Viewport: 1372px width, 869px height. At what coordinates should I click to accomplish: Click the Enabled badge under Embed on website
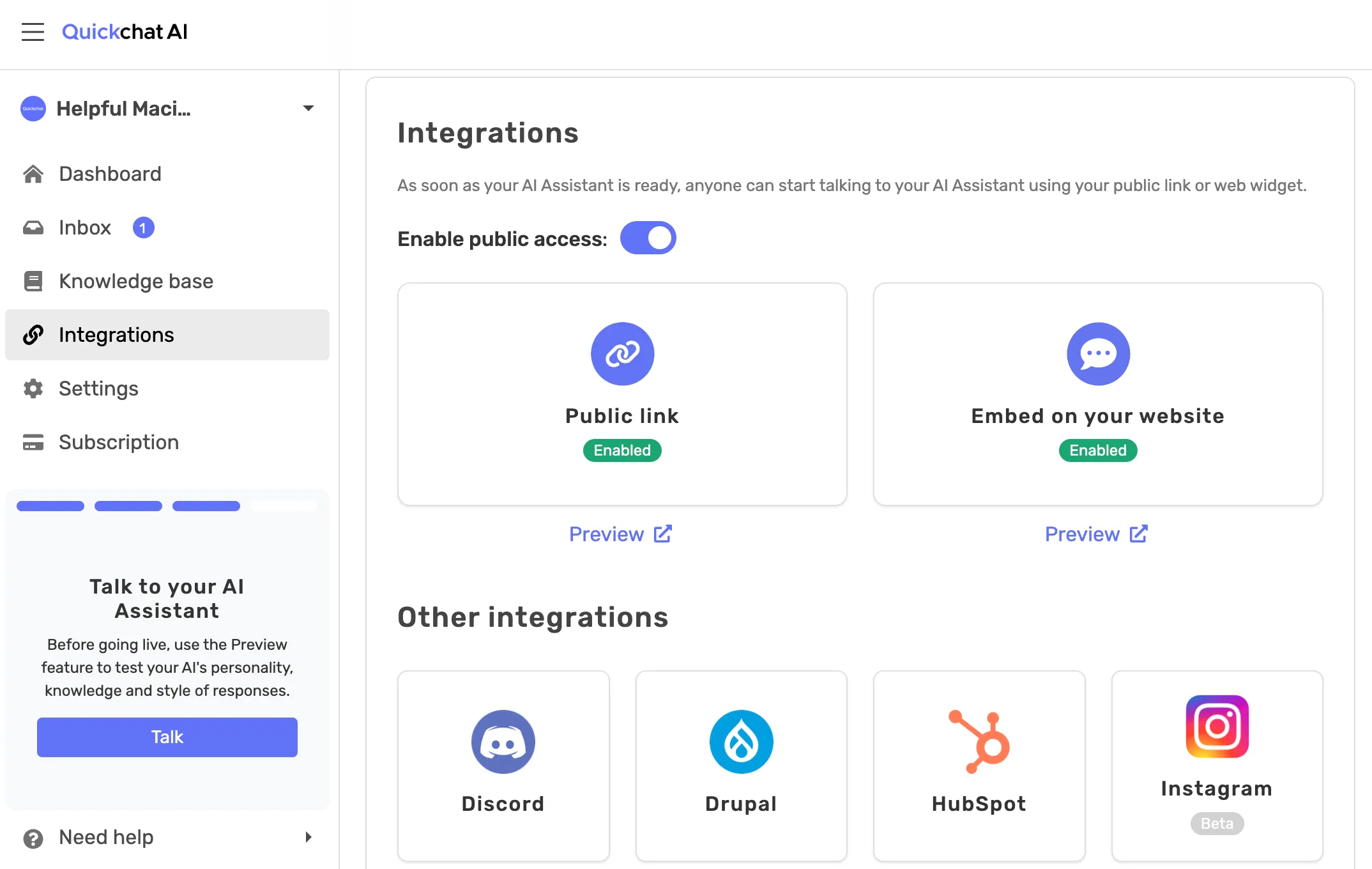pyautogui.click(x=1098, y=450)
